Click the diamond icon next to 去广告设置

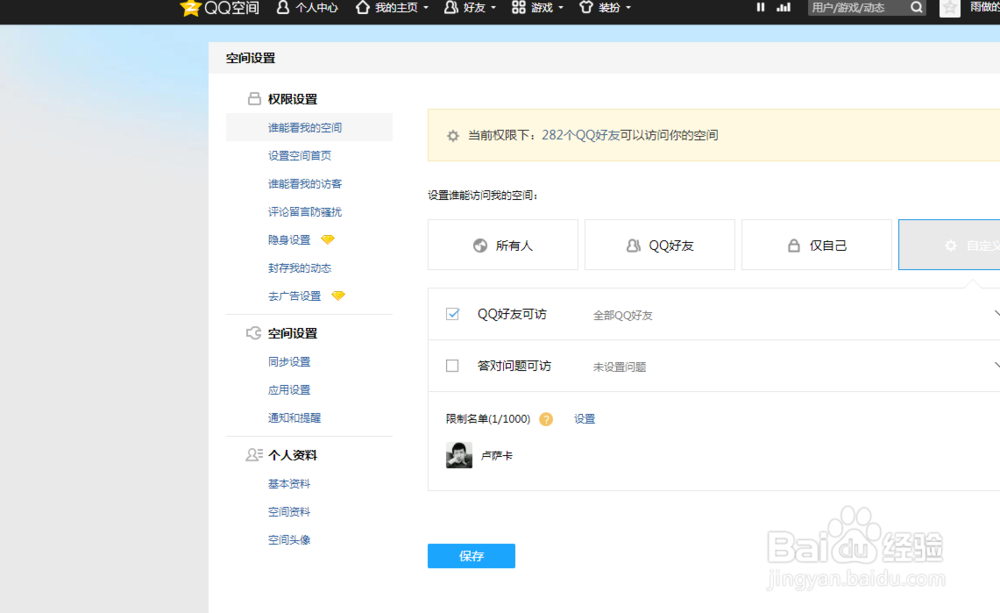coord(338,296)
